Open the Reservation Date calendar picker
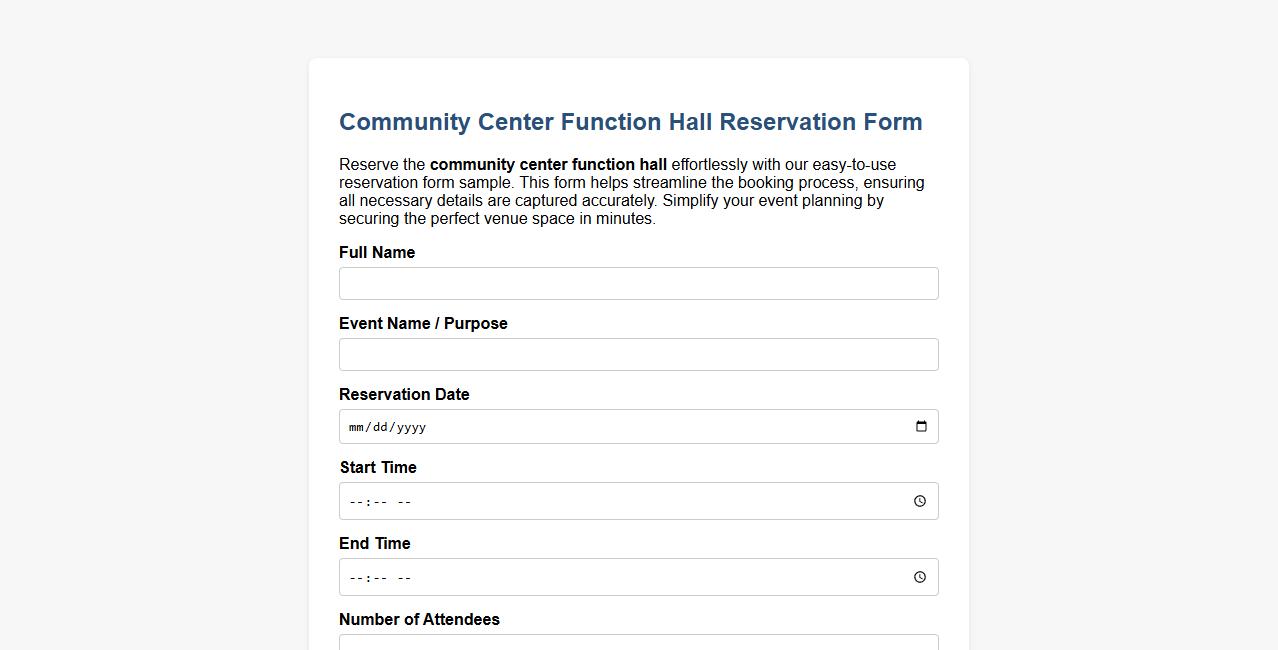 pos(920,426)
